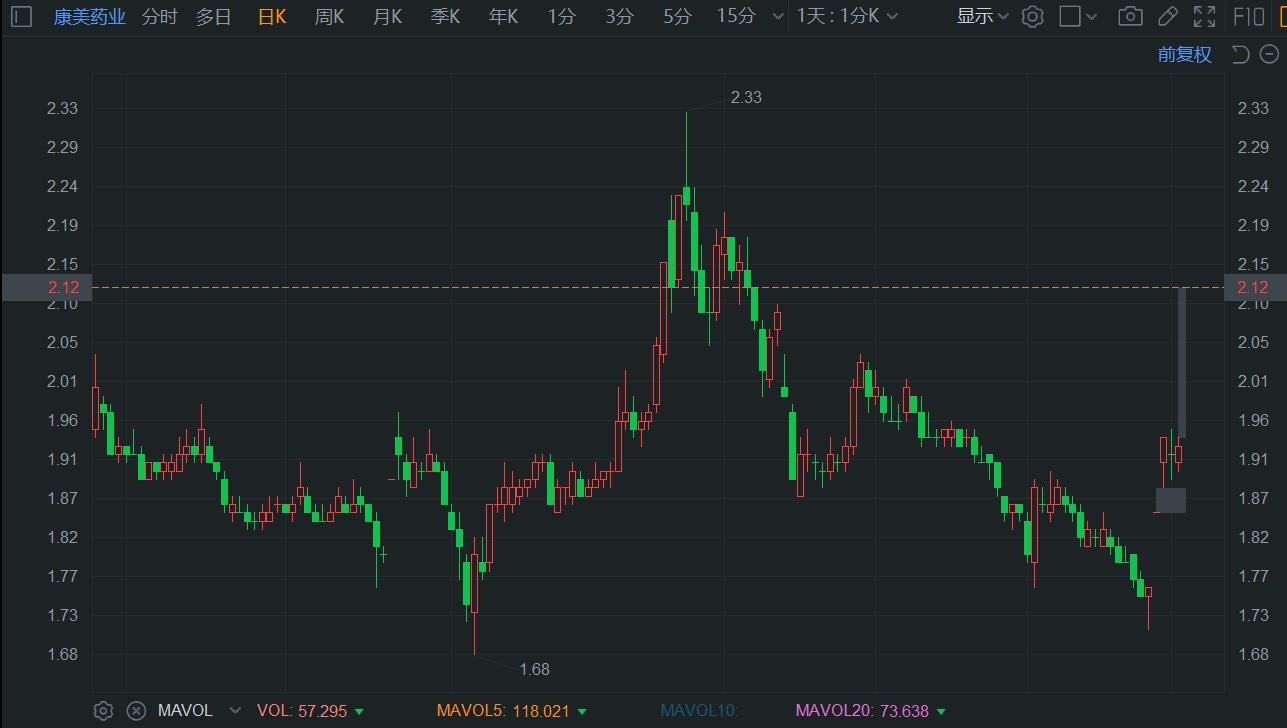
Task: Toggle the left sidebar panel icon
Action: [x=22, y=16]
